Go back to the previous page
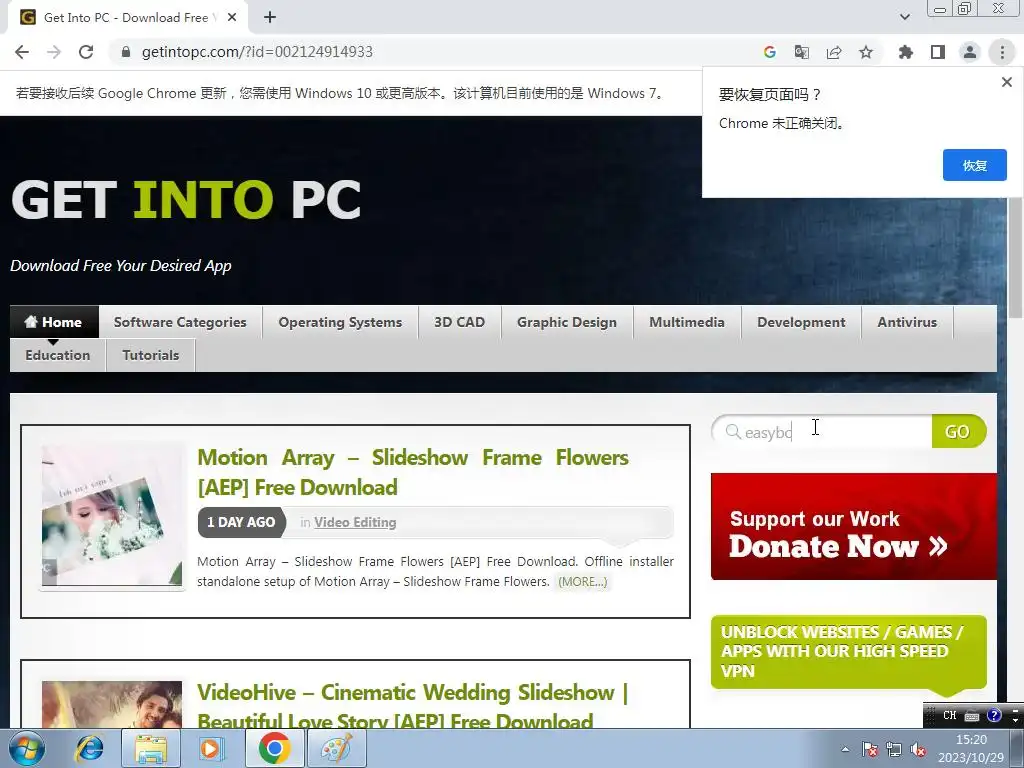The height and width of the screenshot is (768, 1024). coord(22,52)
